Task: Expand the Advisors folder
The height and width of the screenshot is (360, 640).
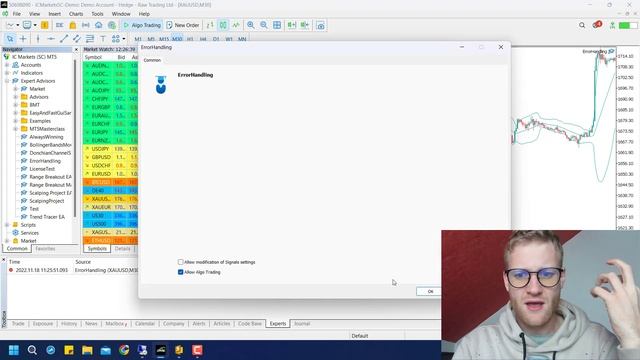Action: coord(16,97)
